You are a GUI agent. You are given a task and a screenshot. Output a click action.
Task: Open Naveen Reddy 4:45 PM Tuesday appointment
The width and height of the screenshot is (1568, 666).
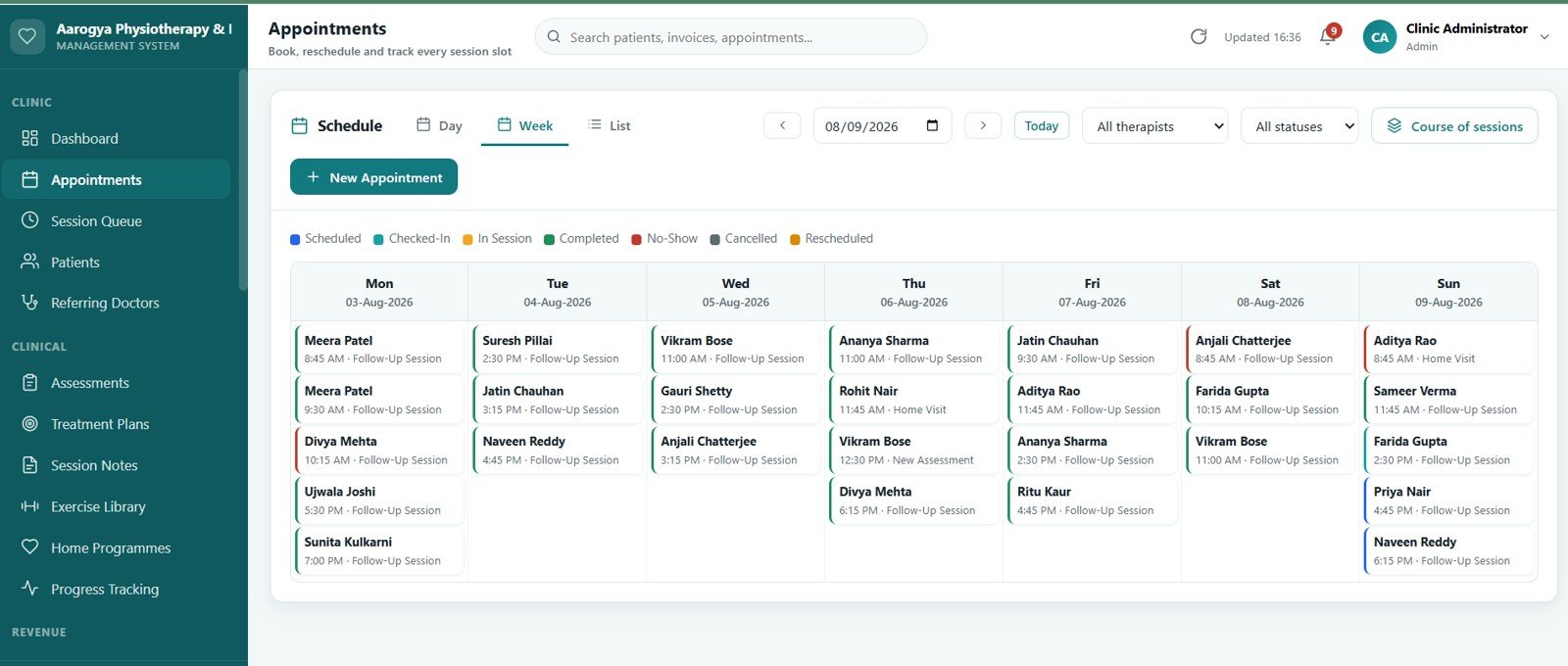558,450
